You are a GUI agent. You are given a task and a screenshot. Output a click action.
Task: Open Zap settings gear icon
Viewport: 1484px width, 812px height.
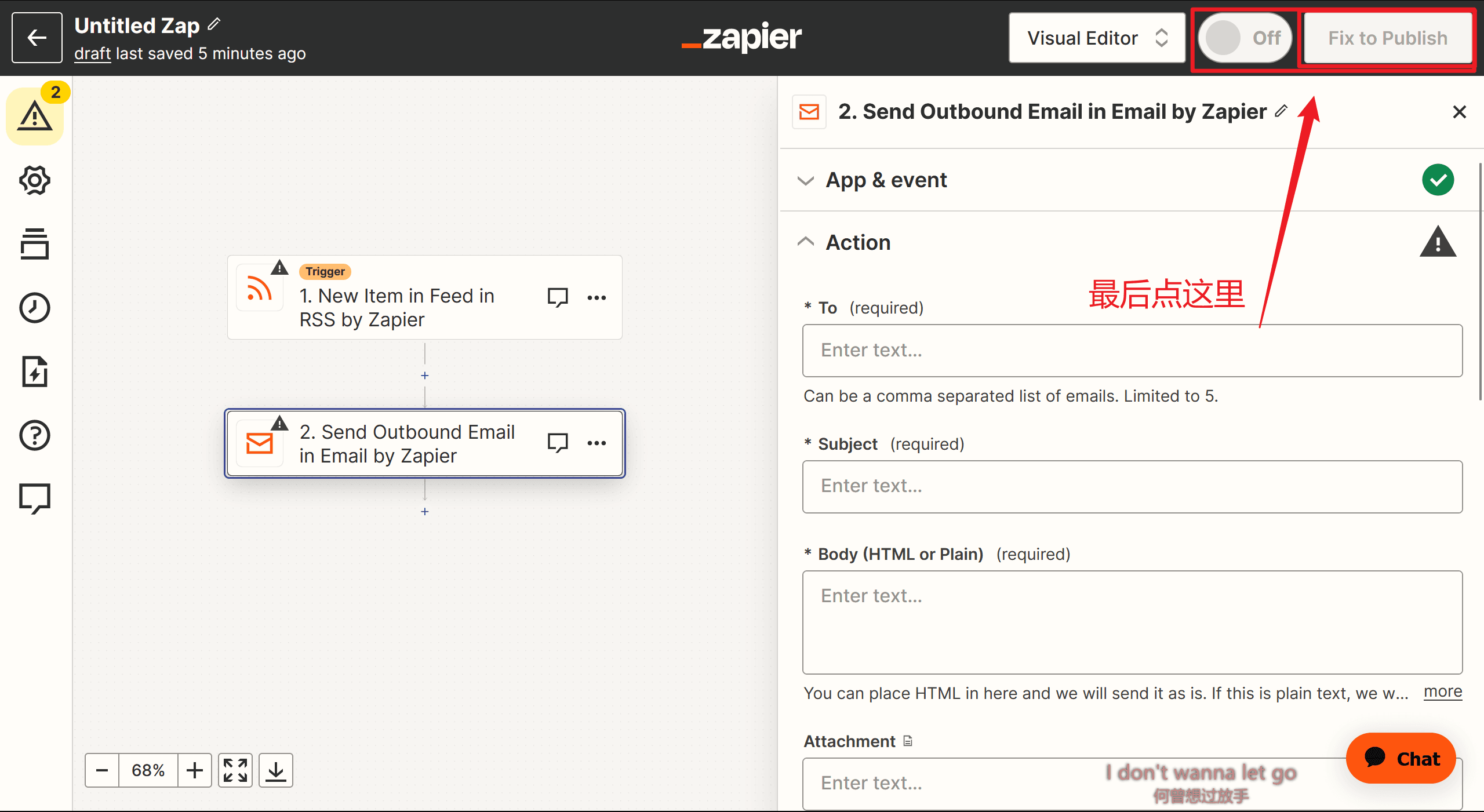[x=35, y=180]
